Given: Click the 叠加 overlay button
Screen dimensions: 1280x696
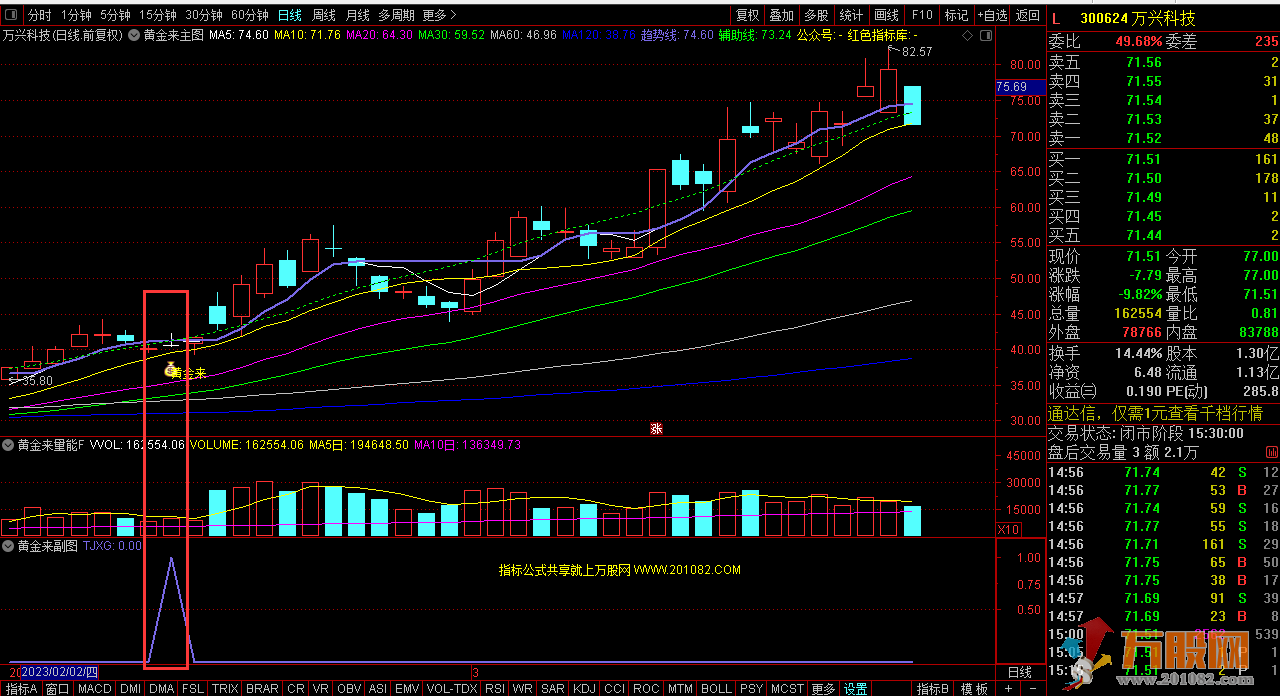Looking at the screenshot, I should (x=782, y=15).
